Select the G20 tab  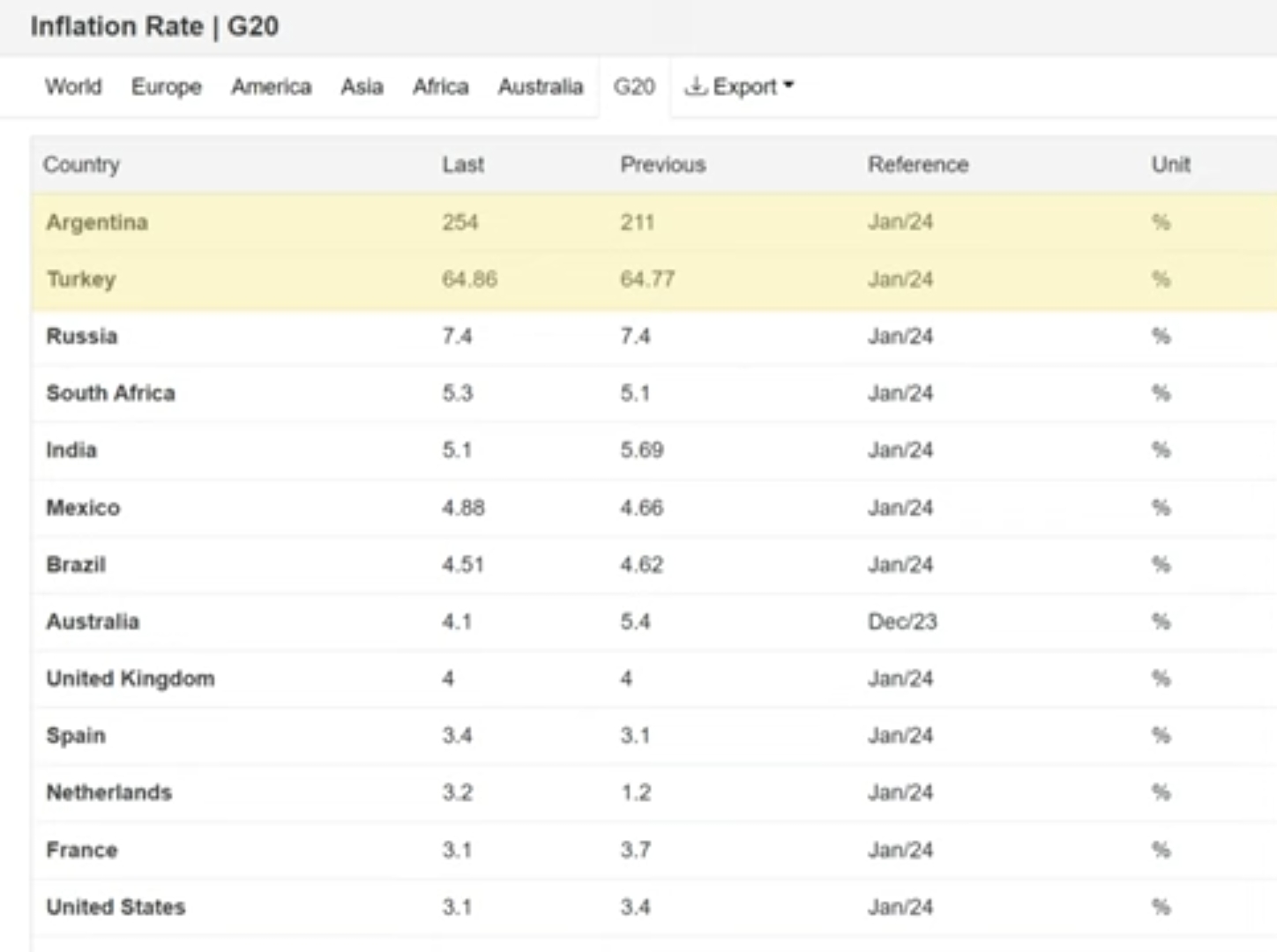pos(634,86)
